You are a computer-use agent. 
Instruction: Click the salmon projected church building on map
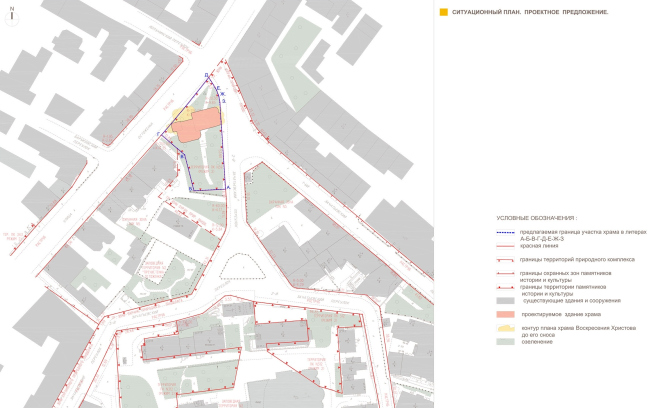tap(199, 122)
